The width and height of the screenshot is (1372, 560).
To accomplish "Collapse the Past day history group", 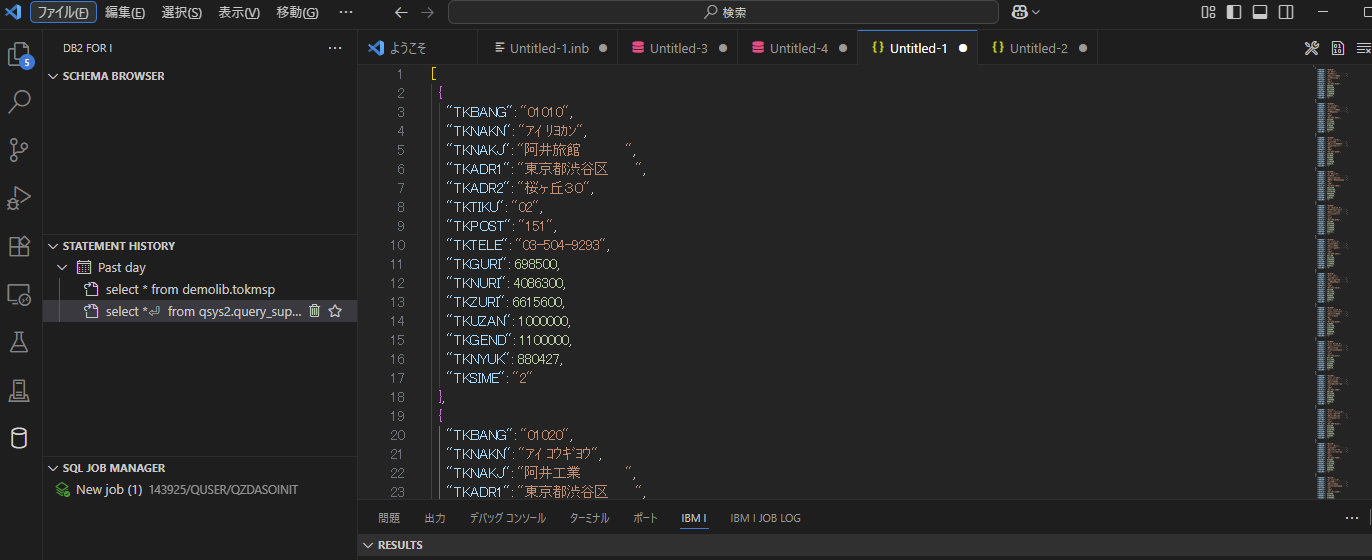I will coord(62,268).
